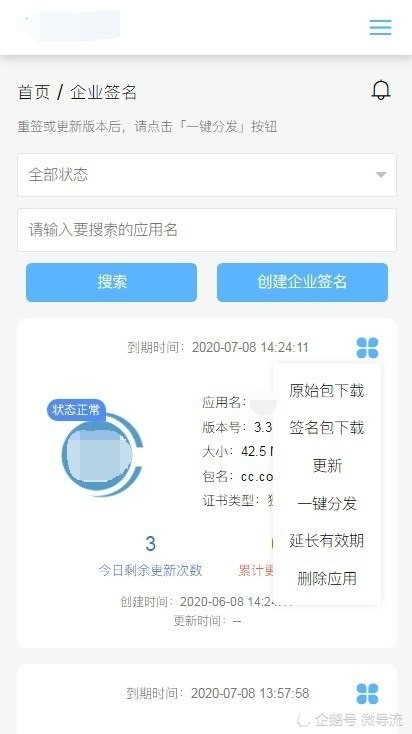Screen dimensions: 412x734
Task: Click the four-leaf actions icon on second app card
Action: (x=367, y=693)
